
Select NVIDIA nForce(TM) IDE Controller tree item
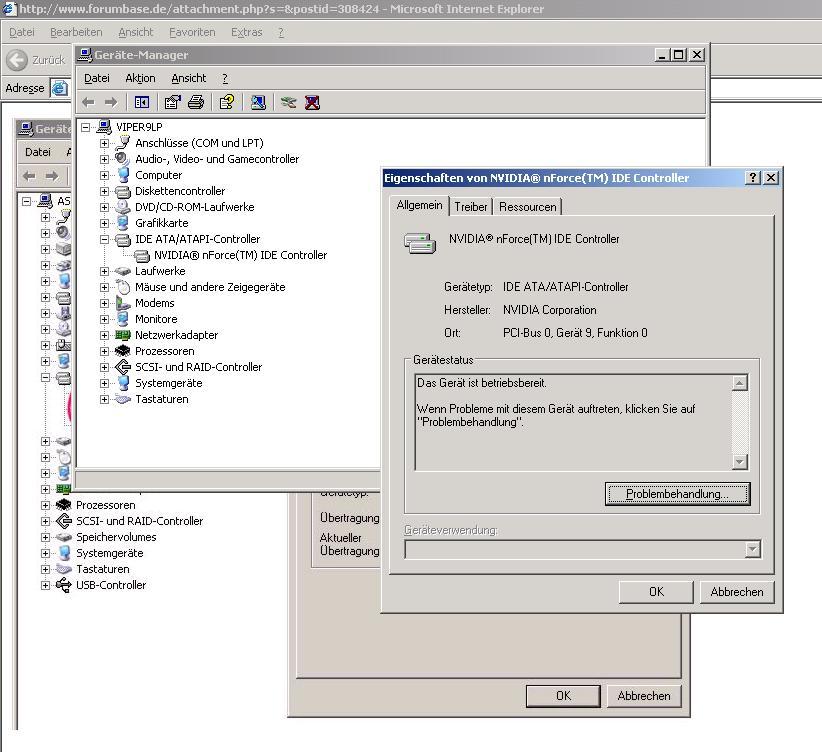coord(240,255)
